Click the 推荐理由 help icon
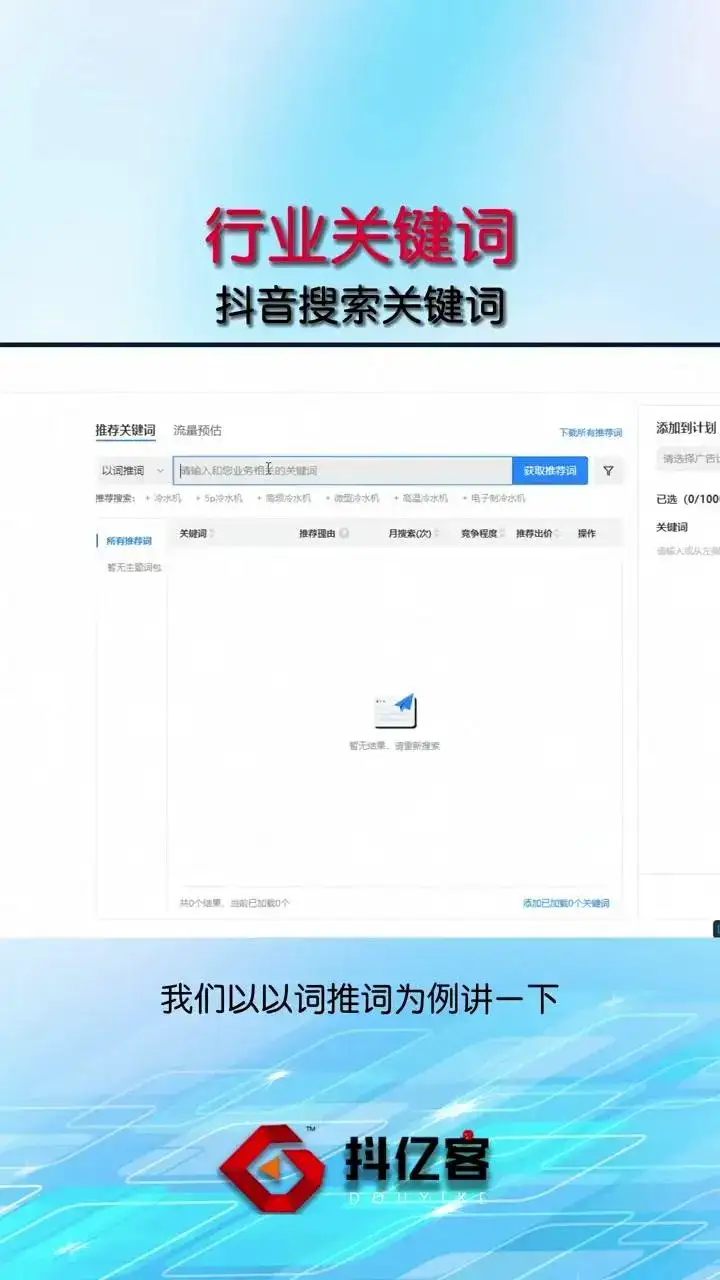Screen dimensions: 720x1280 click(344, 533)
